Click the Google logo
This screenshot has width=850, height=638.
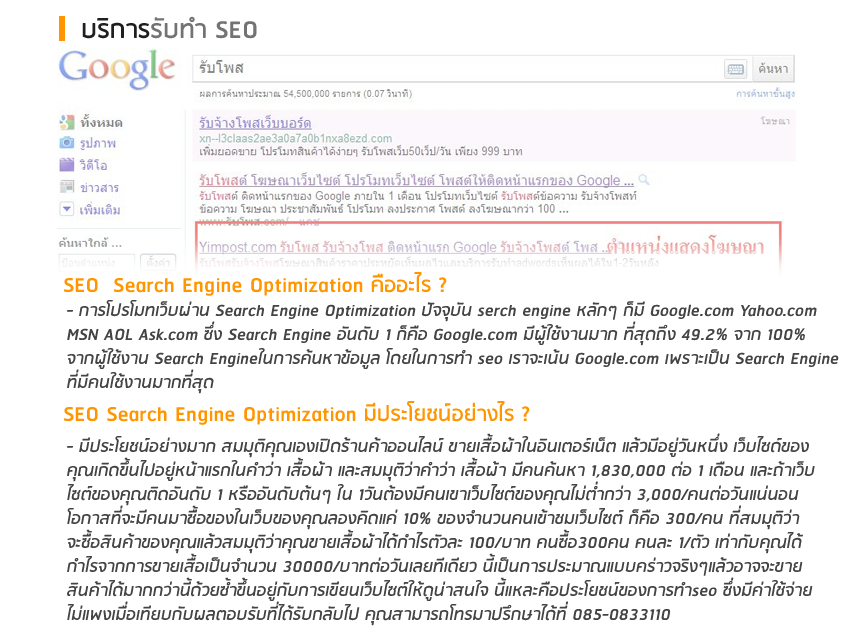(x=117, y=69)
